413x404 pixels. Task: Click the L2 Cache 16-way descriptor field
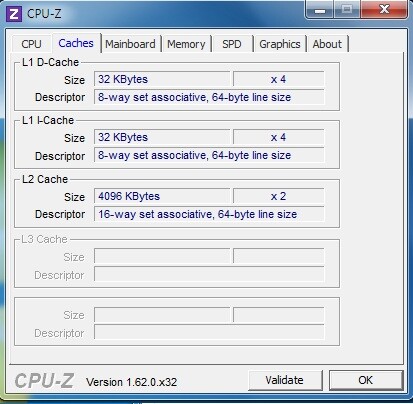[209, 214]
